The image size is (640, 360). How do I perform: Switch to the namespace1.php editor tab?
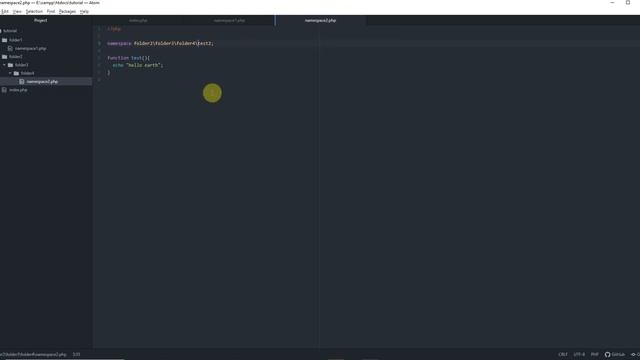(229, 20)
